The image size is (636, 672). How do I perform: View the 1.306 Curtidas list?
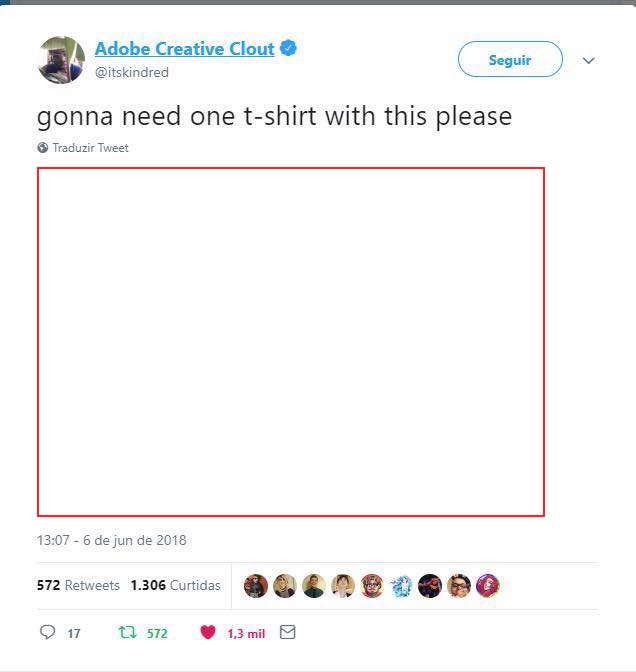tap(176, 585)
